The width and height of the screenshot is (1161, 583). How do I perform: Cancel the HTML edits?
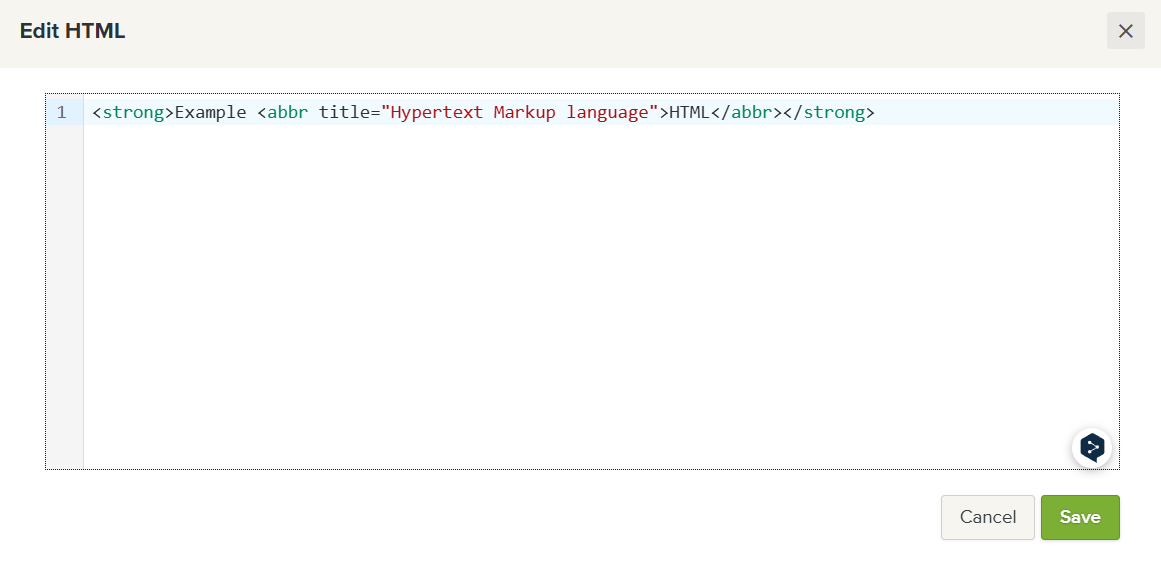pyautogui.click(x=987, y=517)
